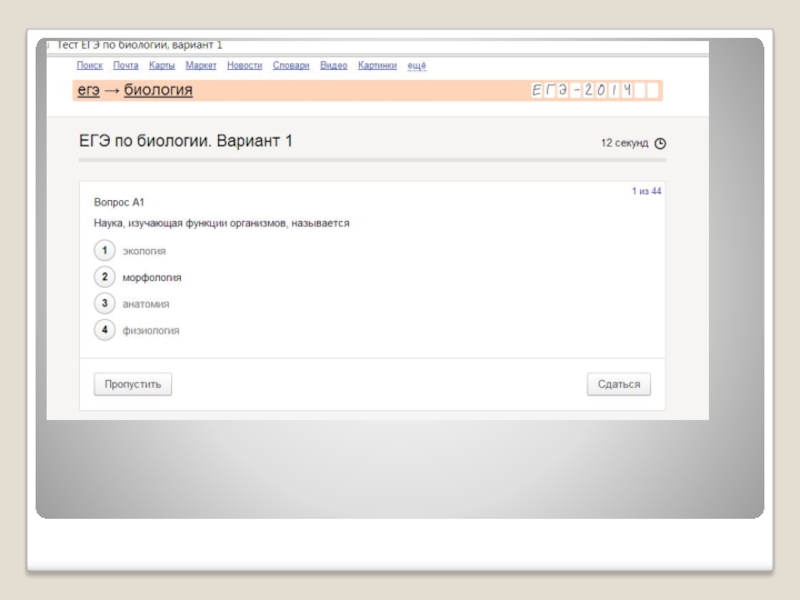The width and height of the screenshot is (800, 600).
Task: Click the егэ breadcrumb link
Action: tap(88, 91)
